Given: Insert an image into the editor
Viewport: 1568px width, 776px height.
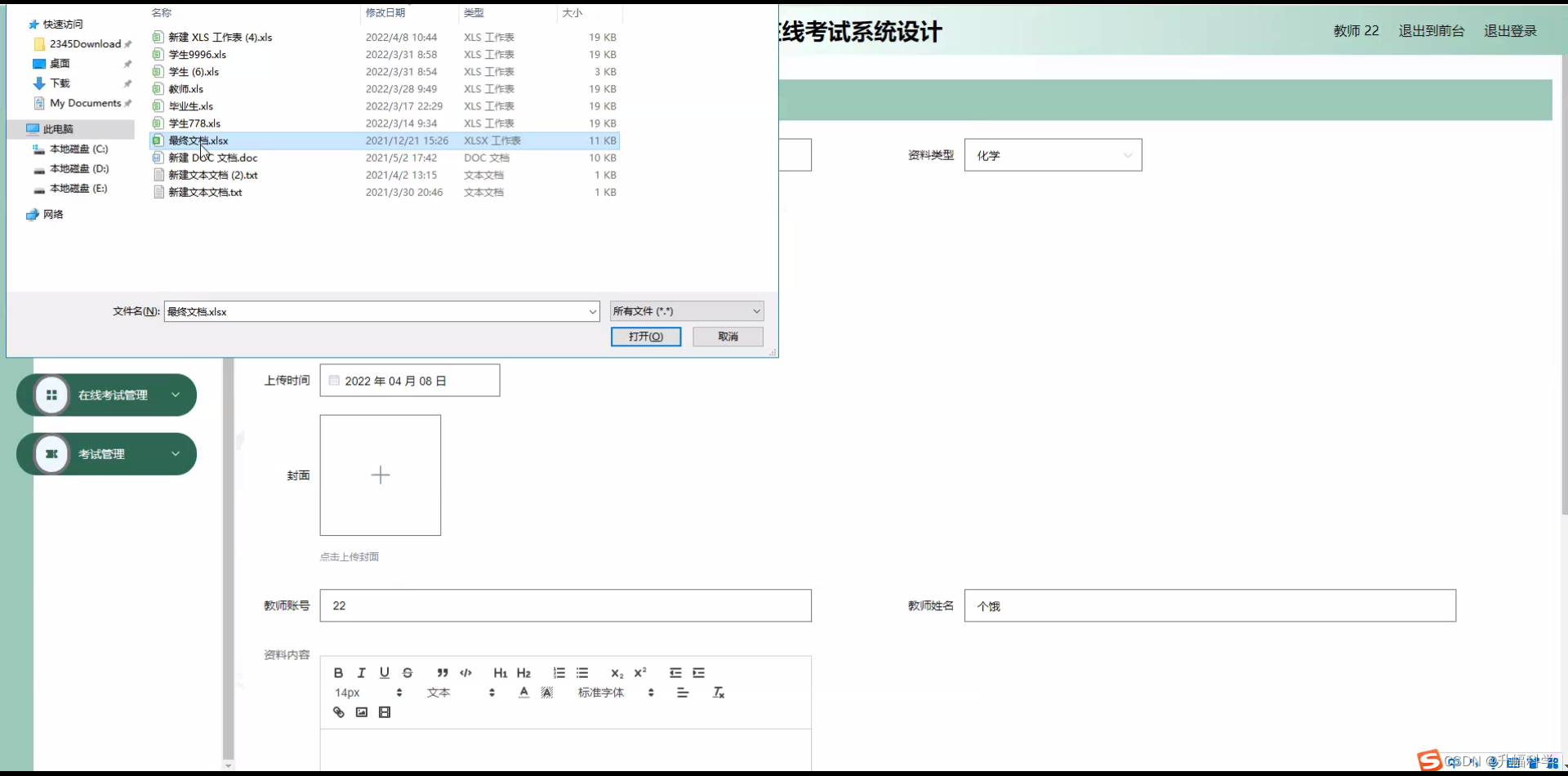Looking at the screenshot, I should [x=361, y=711].
